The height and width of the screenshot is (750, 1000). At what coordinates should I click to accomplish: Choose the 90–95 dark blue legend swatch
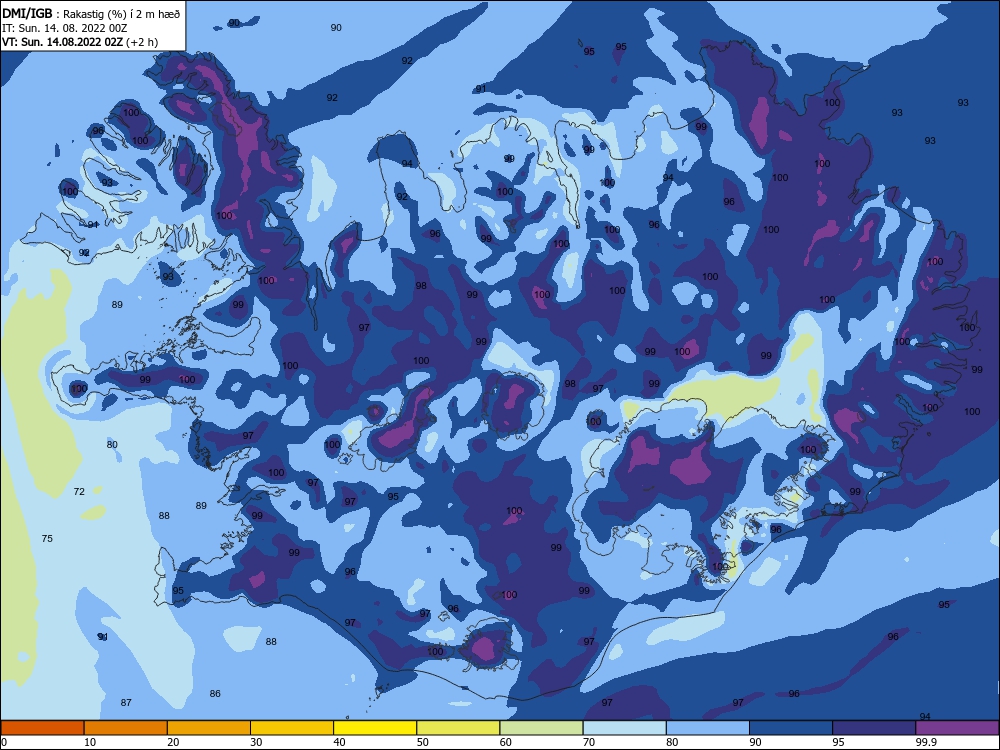click(791, 728)
